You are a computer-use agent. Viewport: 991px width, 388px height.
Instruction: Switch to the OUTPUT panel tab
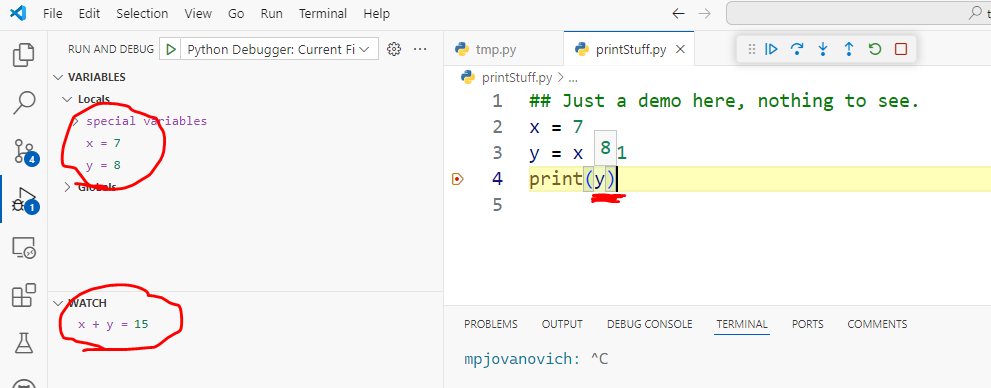562,324
